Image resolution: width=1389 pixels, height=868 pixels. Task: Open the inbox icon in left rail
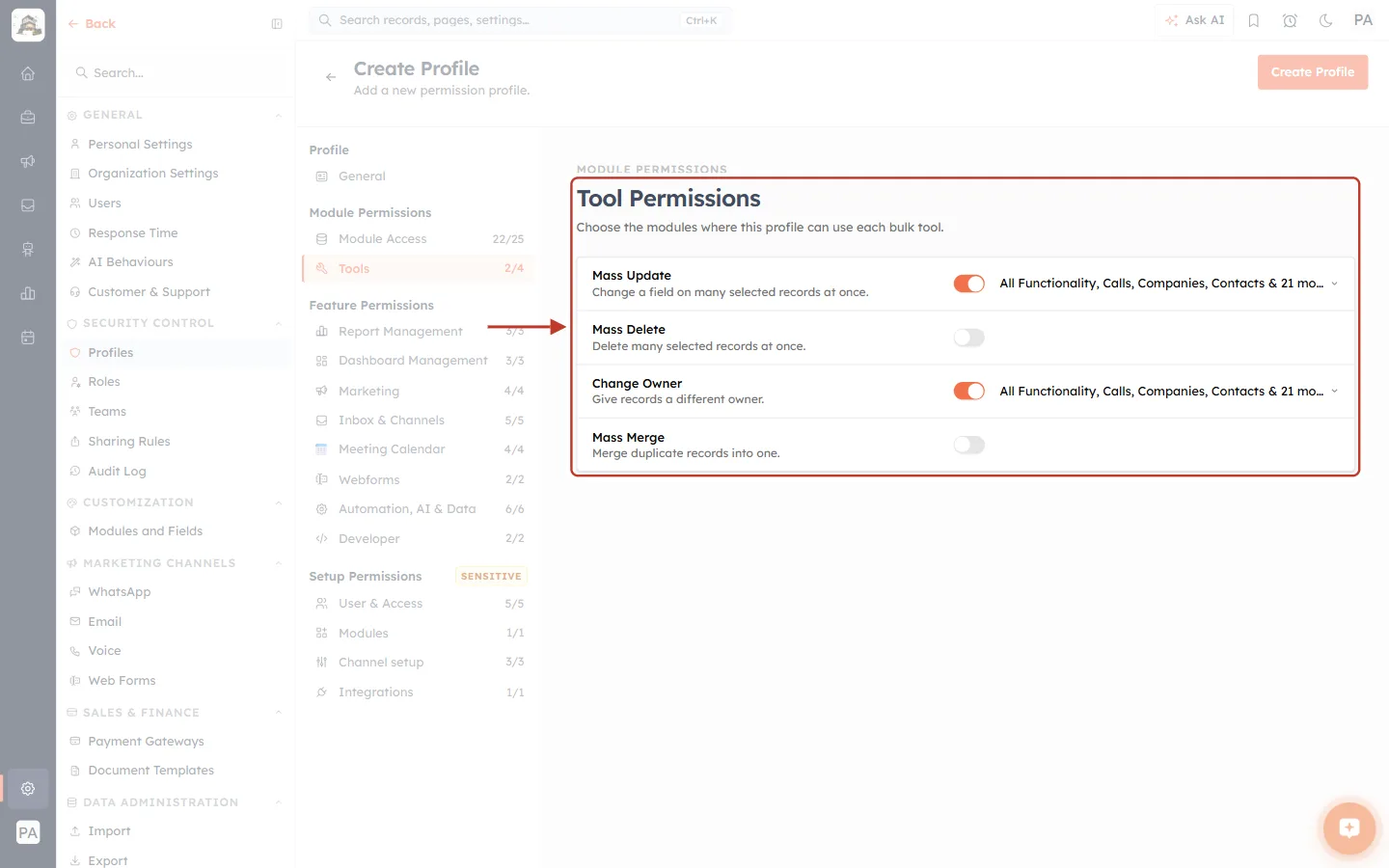(28, 205)
